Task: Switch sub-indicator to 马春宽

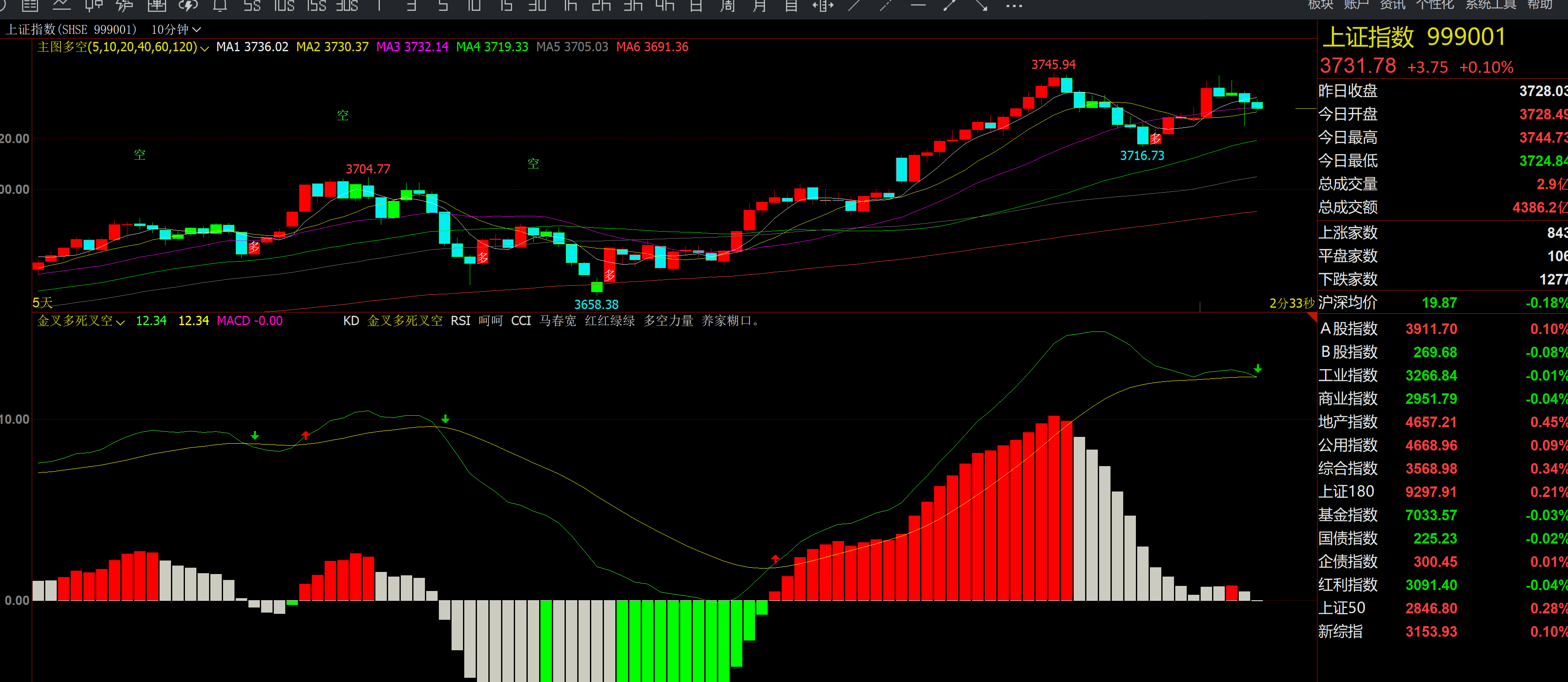Action: pyautogui.click(x=557, y=321)
